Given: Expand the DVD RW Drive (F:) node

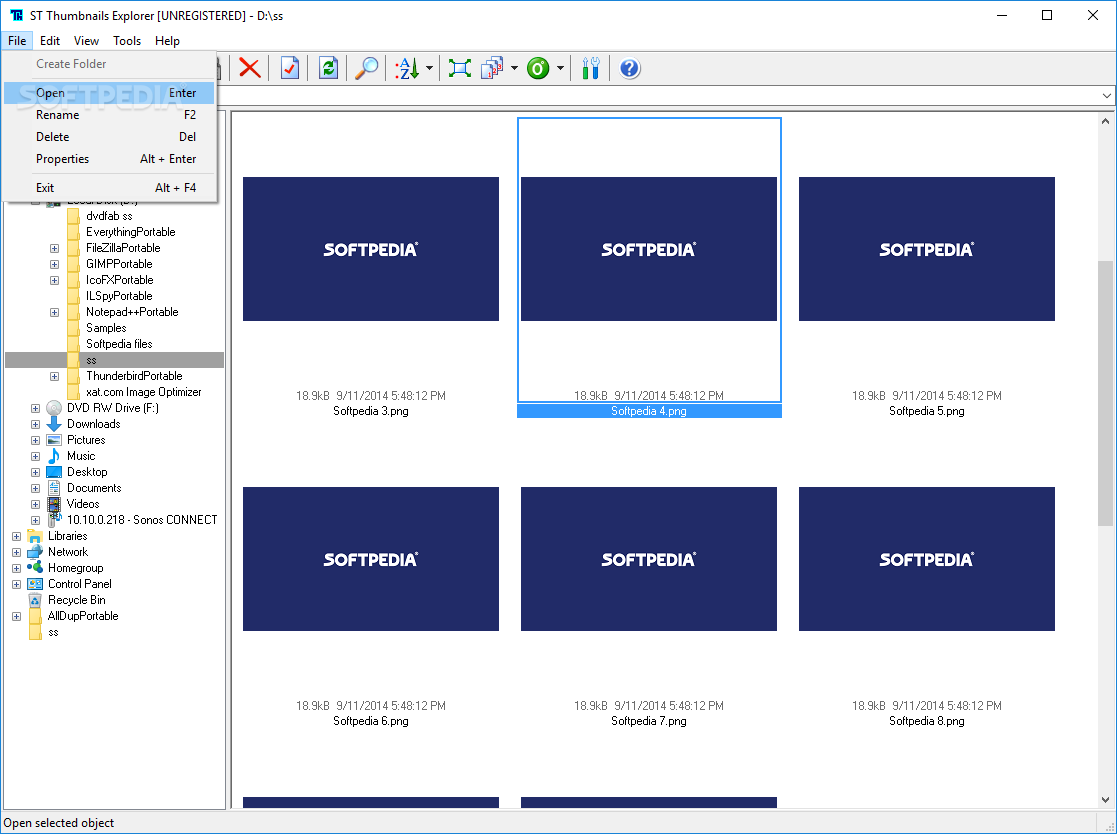Looking at the screenshot, I should pyautogui.click(x=35, y=409).
